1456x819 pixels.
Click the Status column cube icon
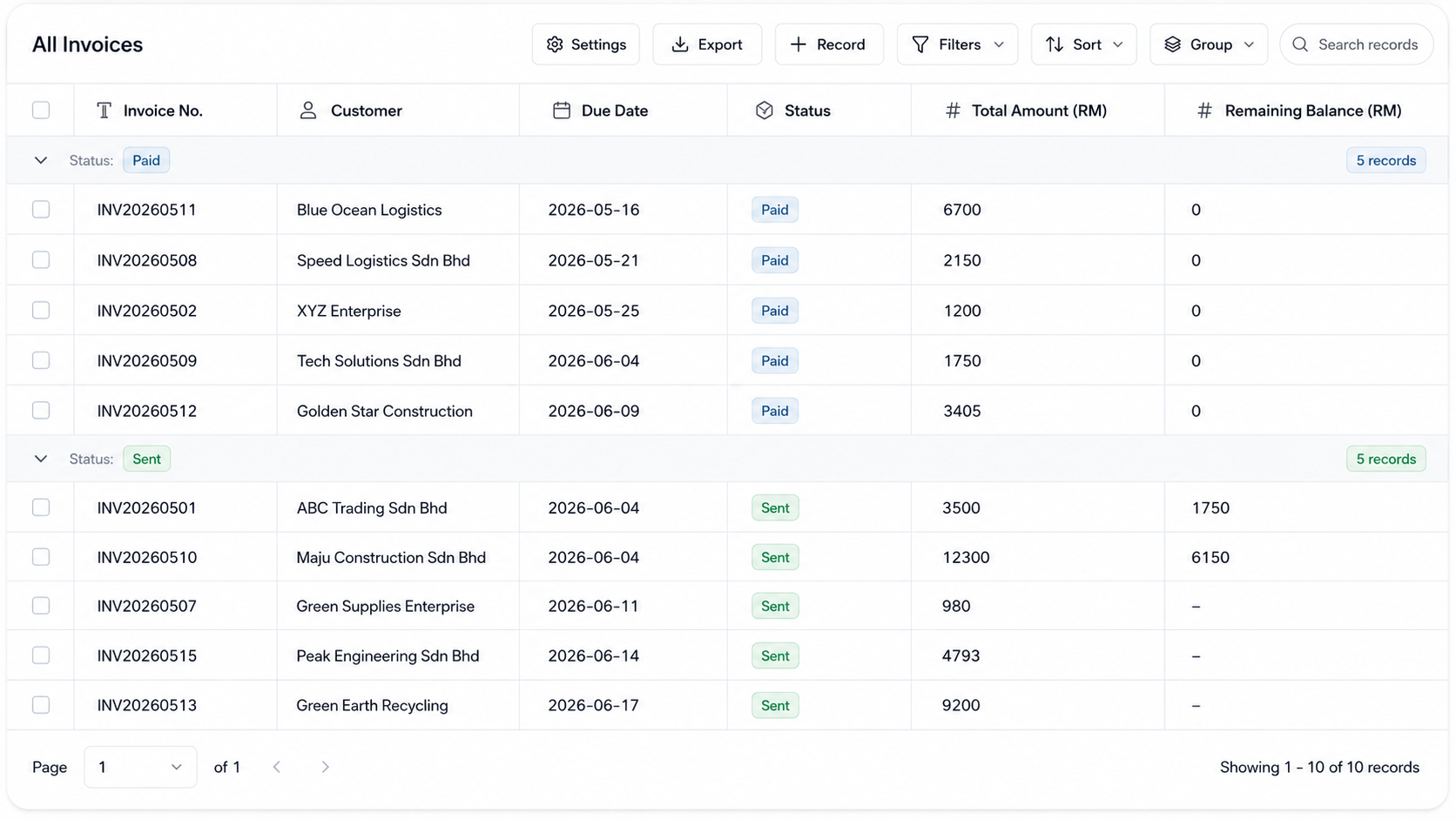pyautogui.click(x=765, y=111)
